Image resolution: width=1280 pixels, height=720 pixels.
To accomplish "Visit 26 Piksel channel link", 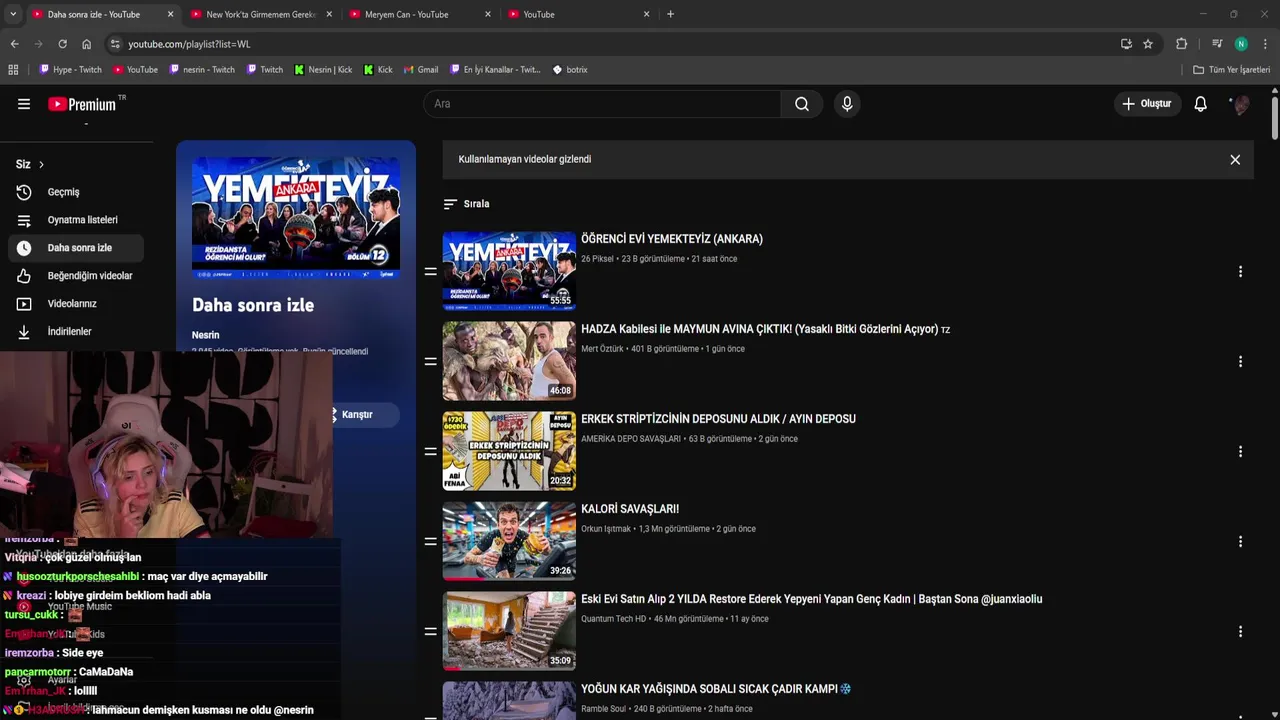I will click(x=597, y=259).
